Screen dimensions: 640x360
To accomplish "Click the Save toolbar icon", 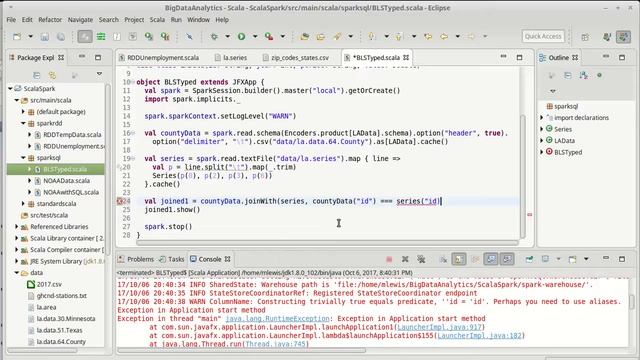I will pos(44,37).
